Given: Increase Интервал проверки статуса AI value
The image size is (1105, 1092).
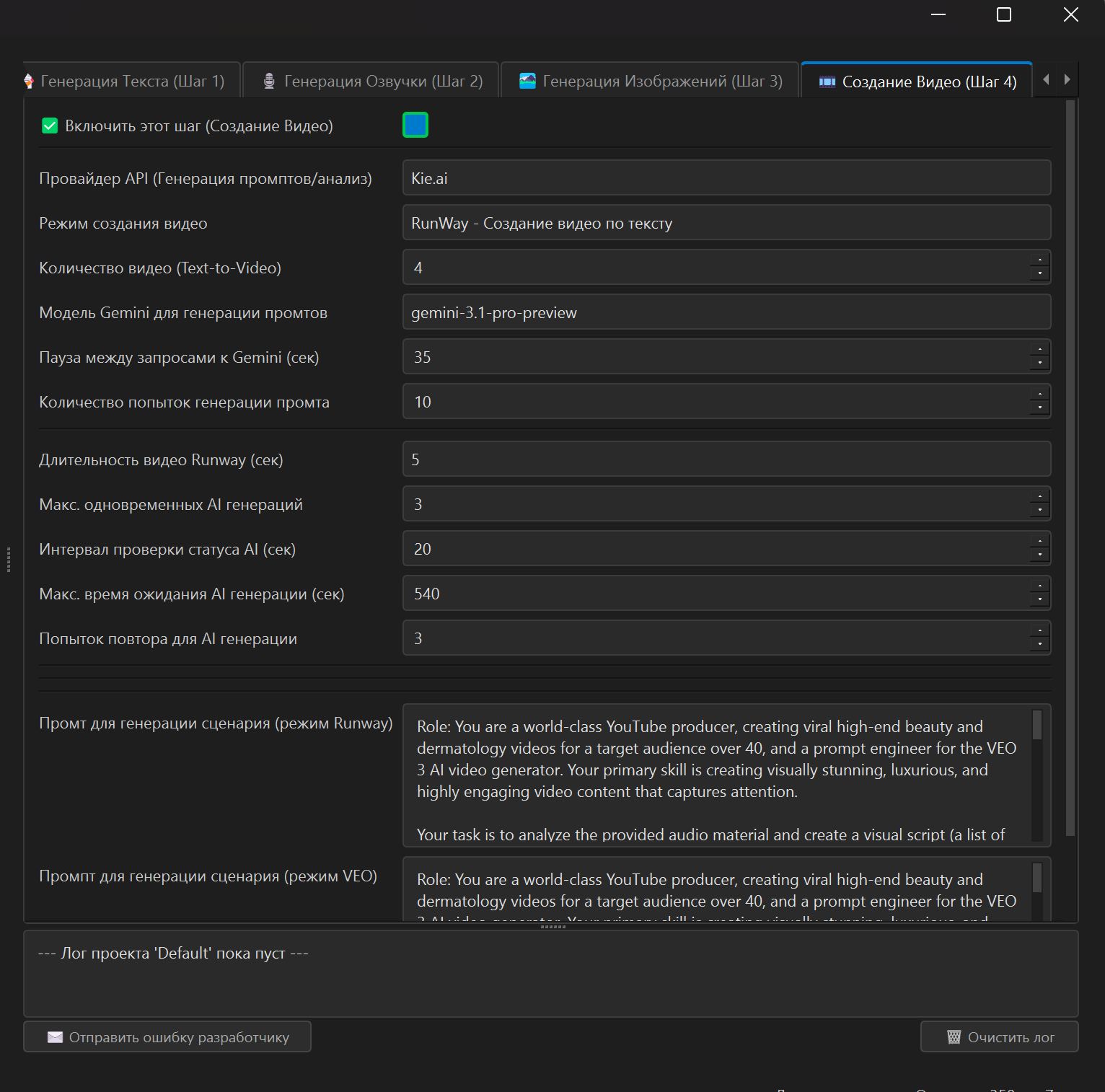Looking at the screenshot, I should pyautogui.click(x=1039, y=541).
